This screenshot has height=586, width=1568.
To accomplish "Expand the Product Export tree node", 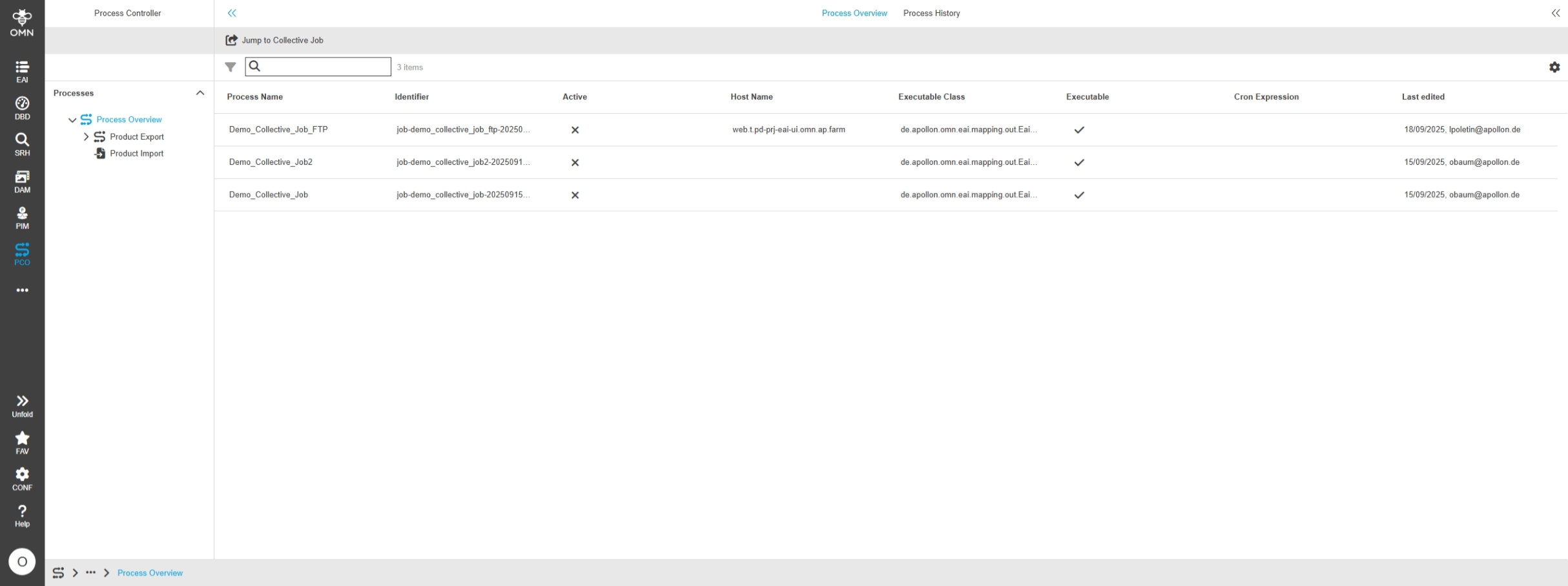I will [x=86, y=137].
